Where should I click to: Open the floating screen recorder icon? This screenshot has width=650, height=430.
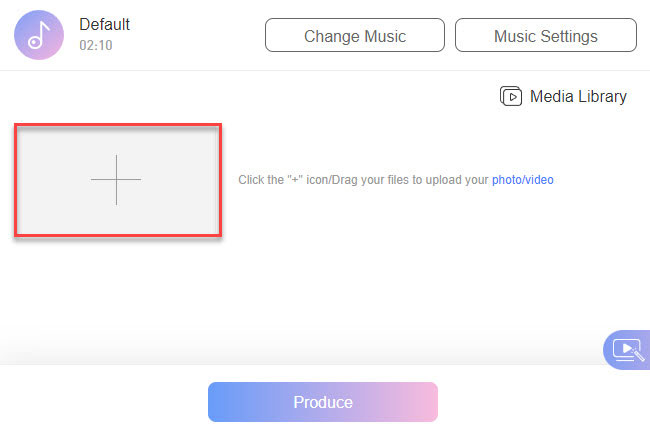[627, 350]
